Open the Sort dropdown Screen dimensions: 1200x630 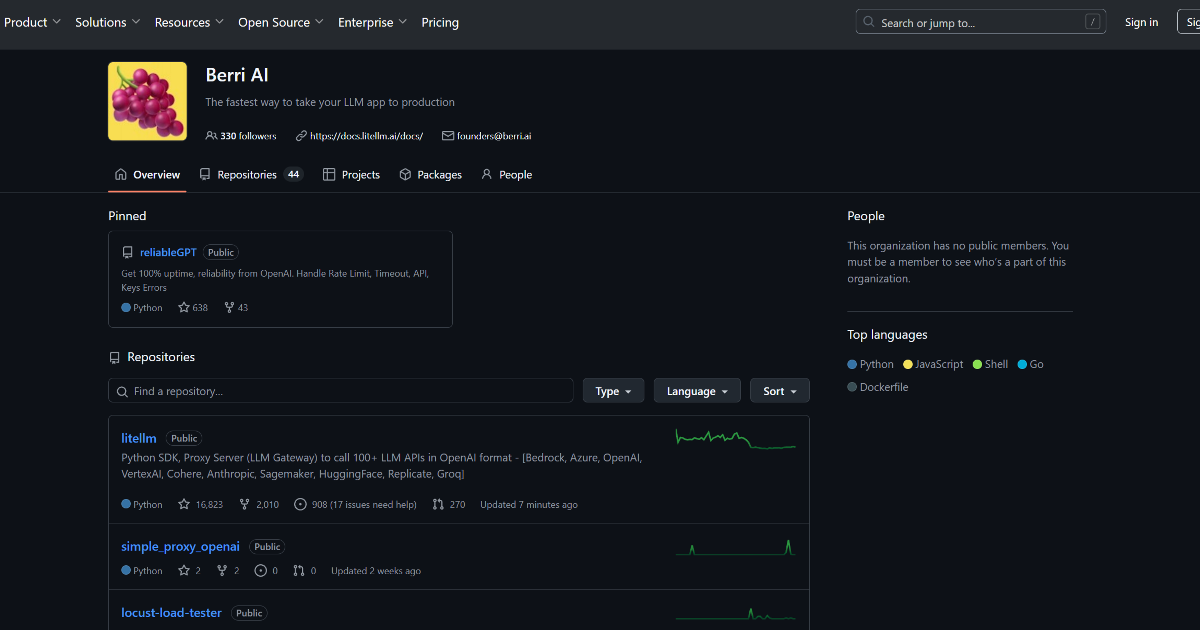point(779,390)
